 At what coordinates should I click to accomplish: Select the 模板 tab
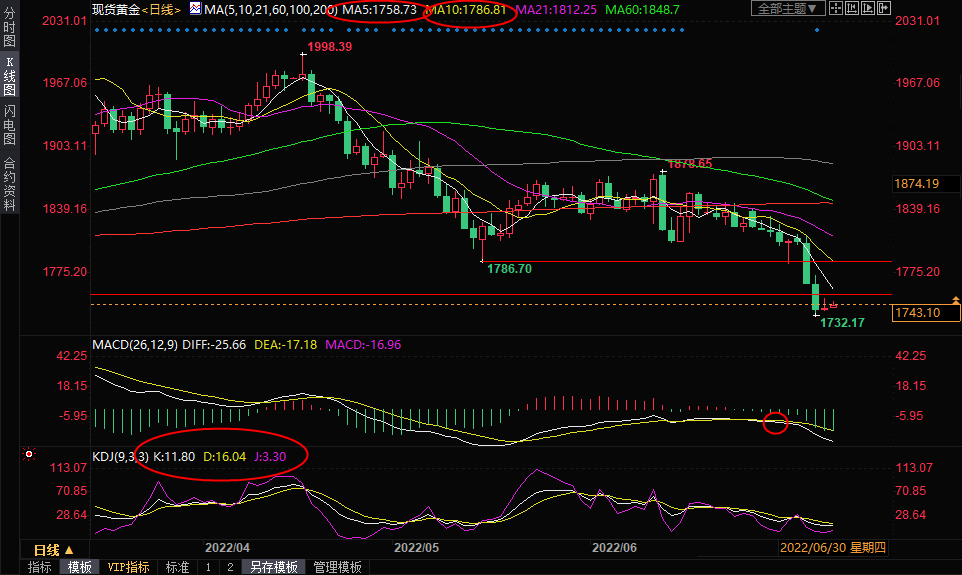(x=80, y=567)
